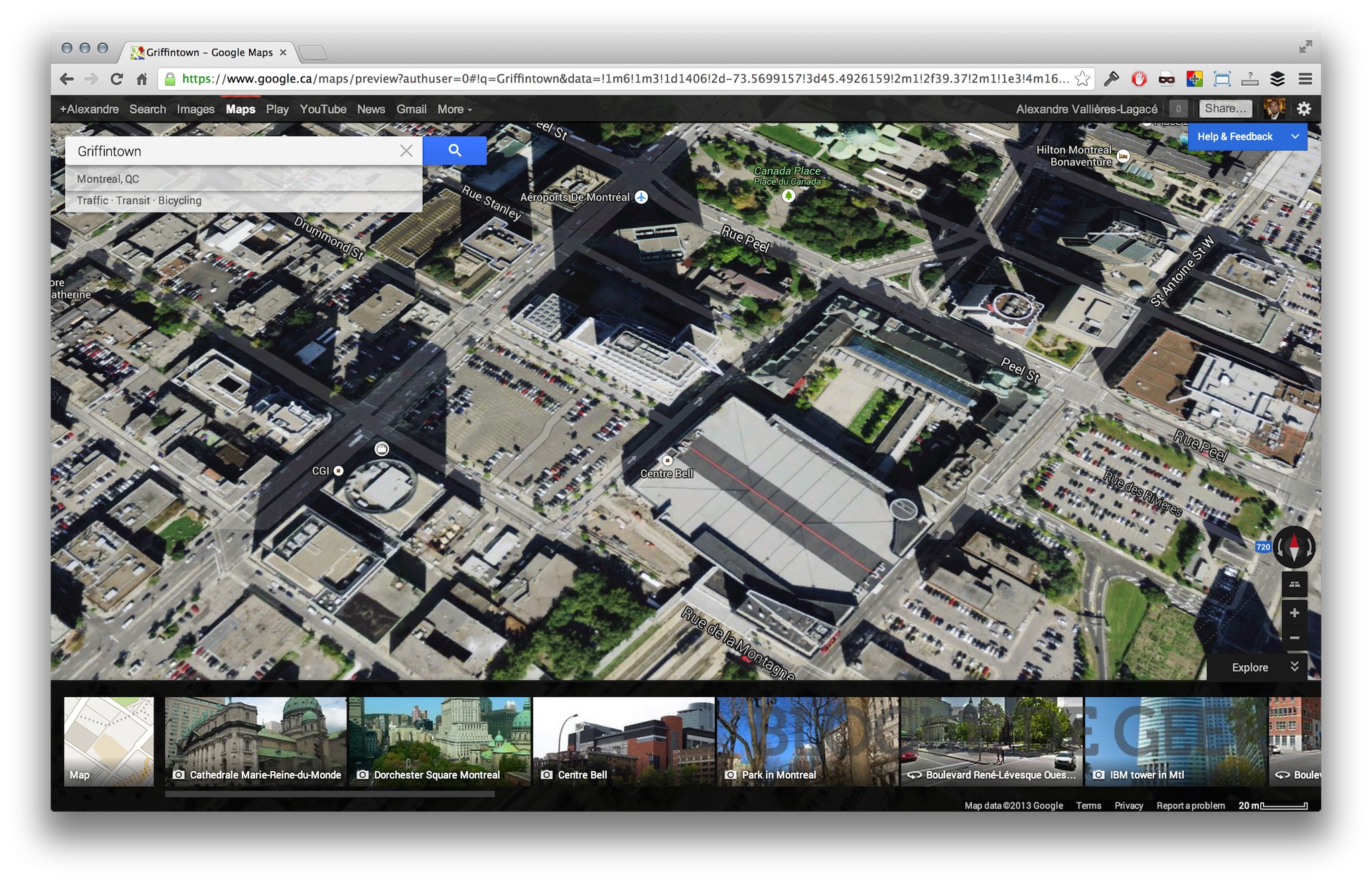This screenshot has width=1372, height=882.
Task: Zoom out with the minus button
Action: click(x=1294, y=638)
